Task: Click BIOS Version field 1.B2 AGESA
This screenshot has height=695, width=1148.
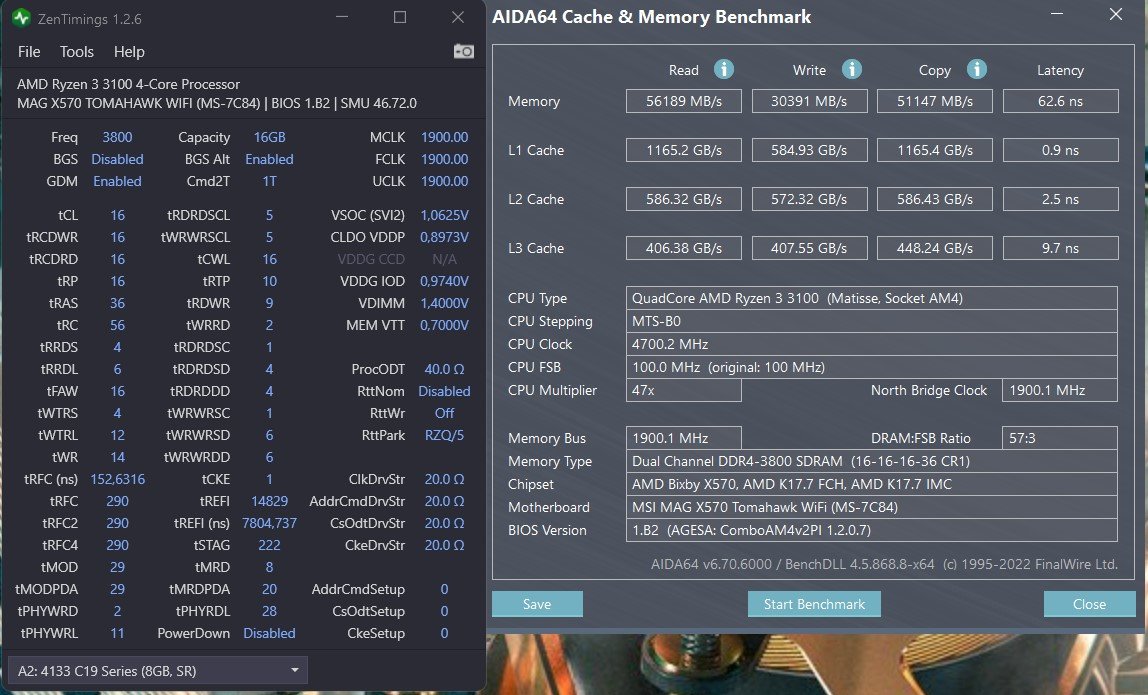Action: pos(871,530)
